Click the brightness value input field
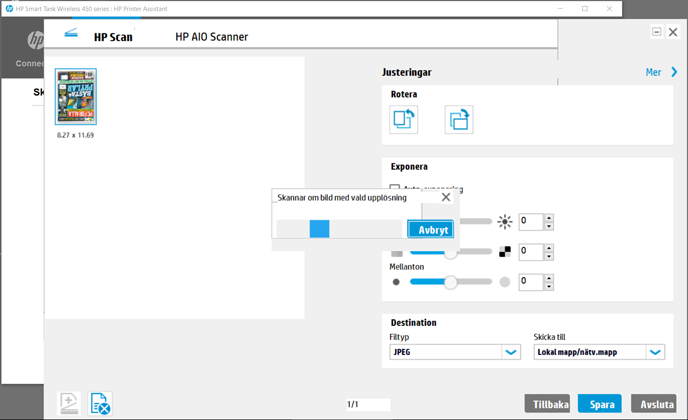The width and height of the screenshot is (688, 420). pos(531,222)
